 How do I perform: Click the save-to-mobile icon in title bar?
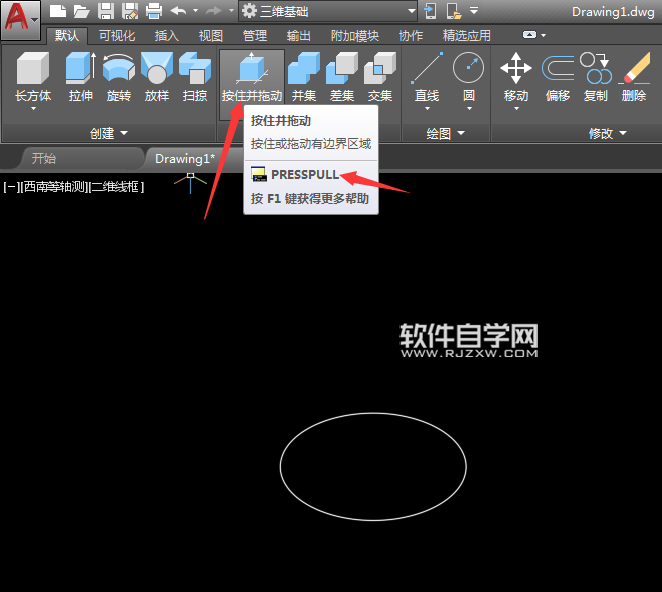pos(454,11)
